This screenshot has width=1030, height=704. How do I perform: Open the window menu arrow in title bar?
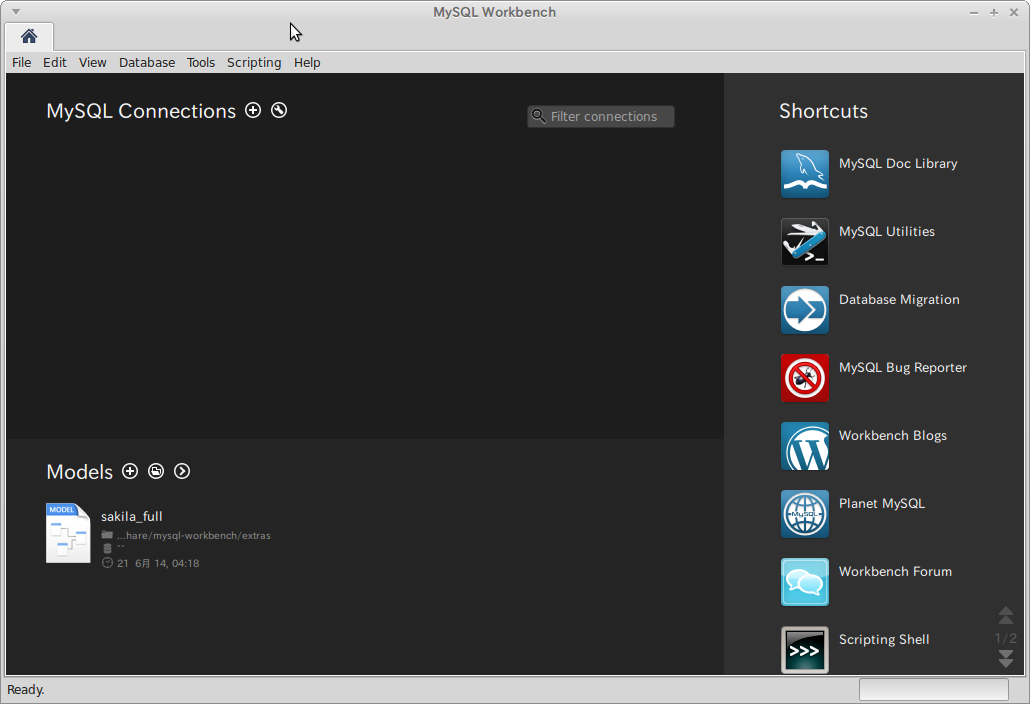16,12
